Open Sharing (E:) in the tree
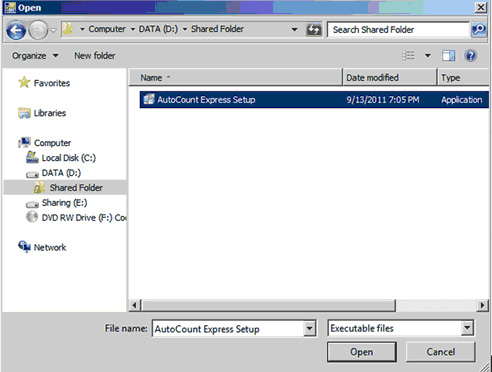 click(x=64, y=203)
